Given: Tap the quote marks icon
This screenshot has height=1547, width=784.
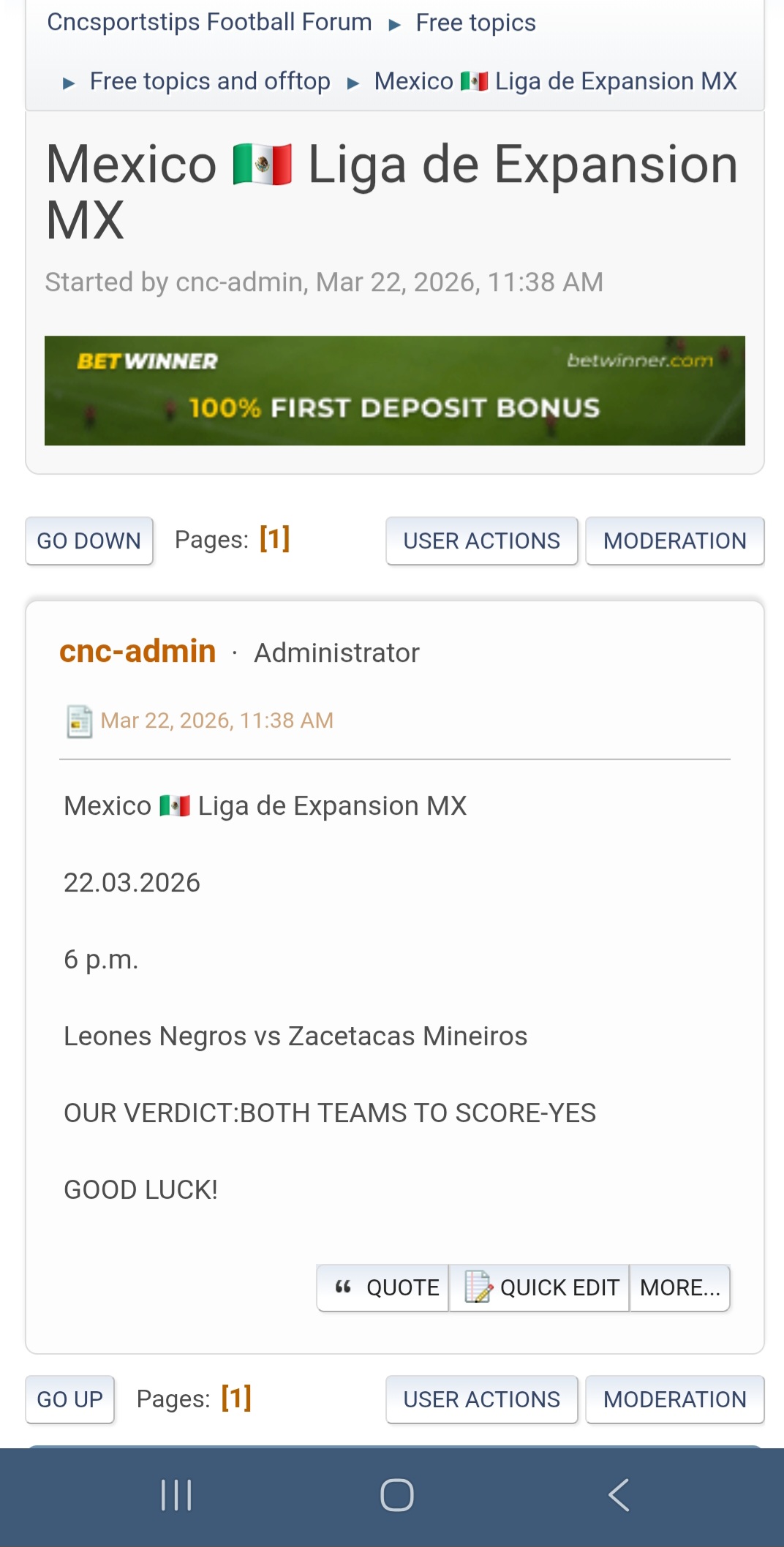Looking at the screenshot, I should tap(343, 1287).
